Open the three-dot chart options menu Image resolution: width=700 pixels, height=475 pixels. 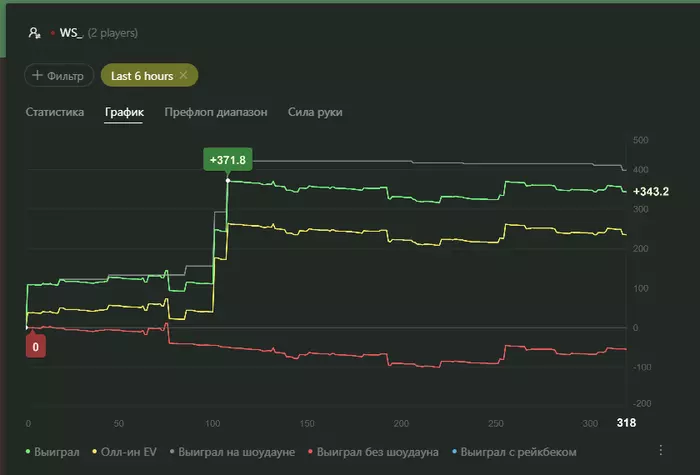[x=660, y=450]
